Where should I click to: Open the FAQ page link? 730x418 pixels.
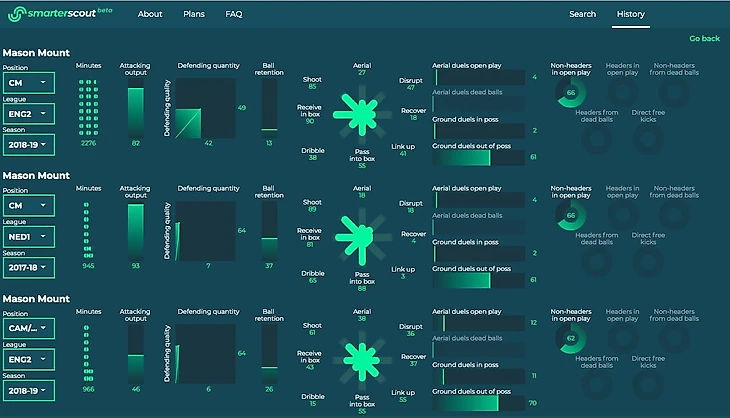point(234,14)
